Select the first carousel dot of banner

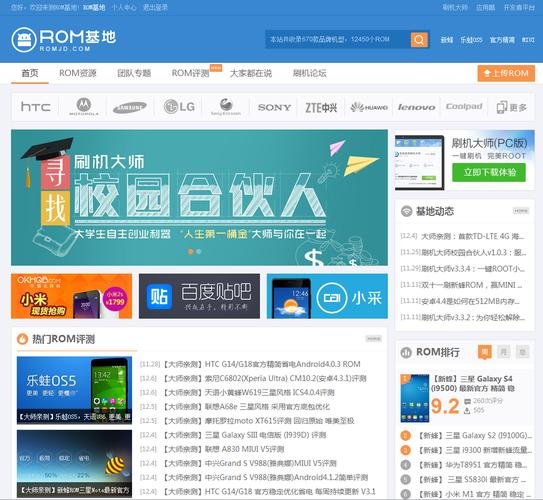[190, 252]
